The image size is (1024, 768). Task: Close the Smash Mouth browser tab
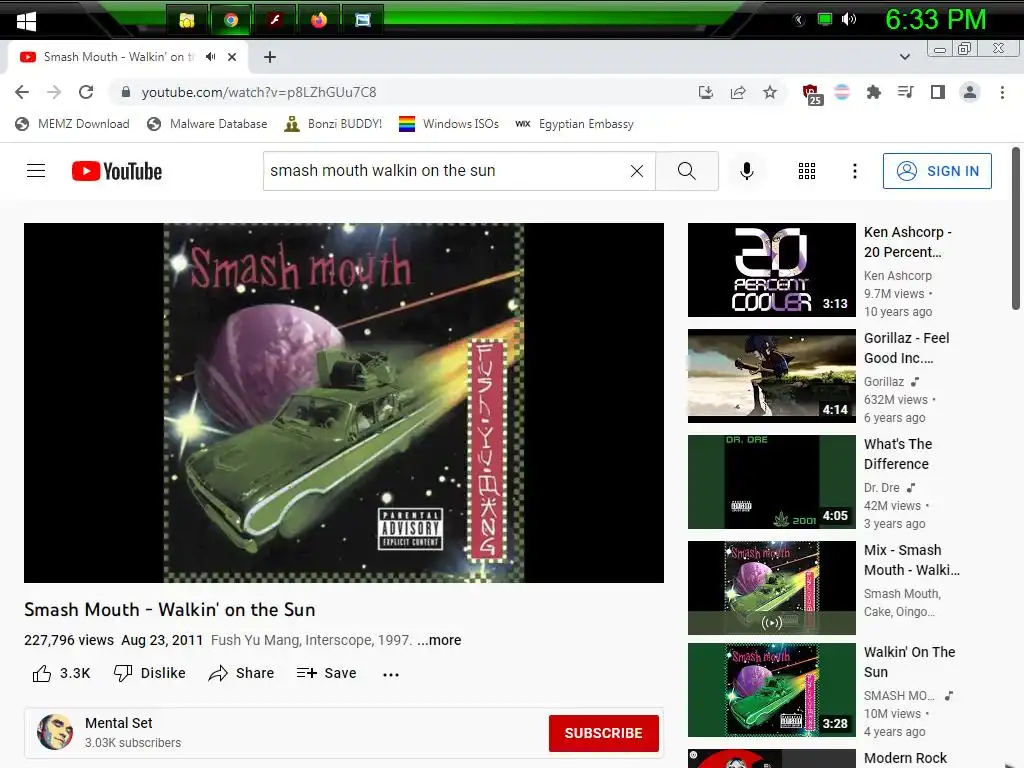232,57
